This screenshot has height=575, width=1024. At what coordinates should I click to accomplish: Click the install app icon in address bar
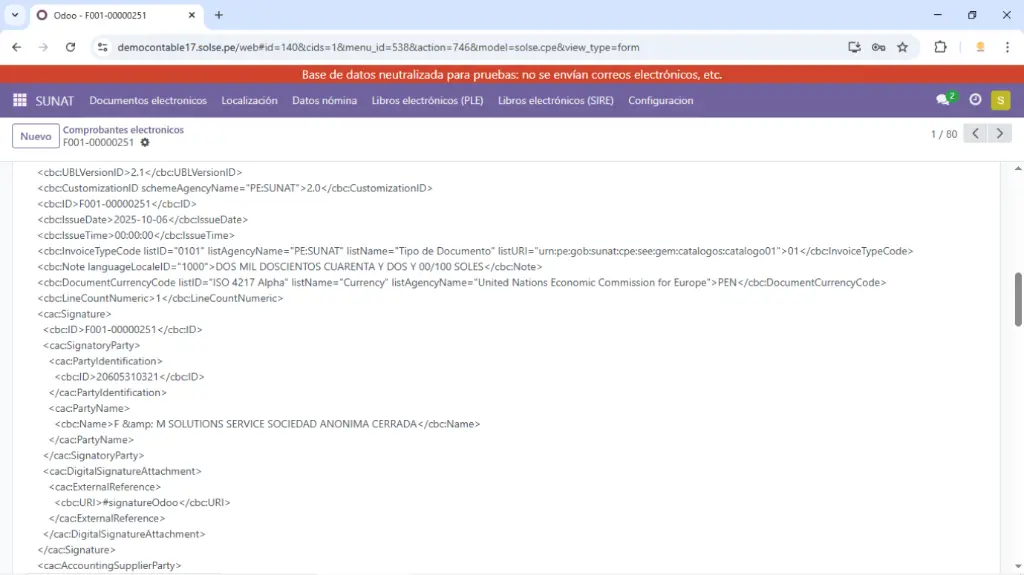854,47
